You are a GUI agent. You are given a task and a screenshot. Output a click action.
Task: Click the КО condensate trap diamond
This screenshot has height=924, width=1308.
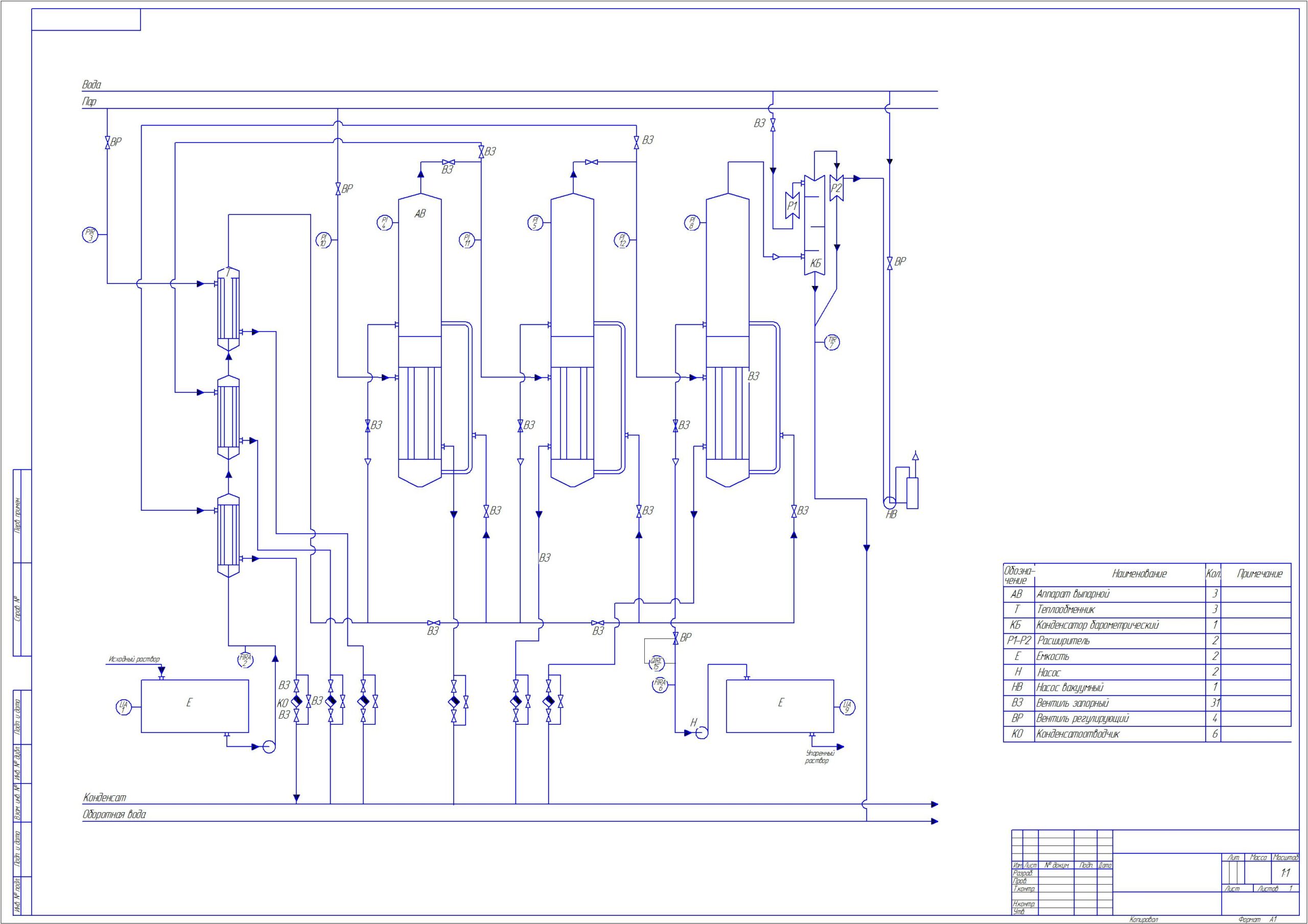click(296, 701)
